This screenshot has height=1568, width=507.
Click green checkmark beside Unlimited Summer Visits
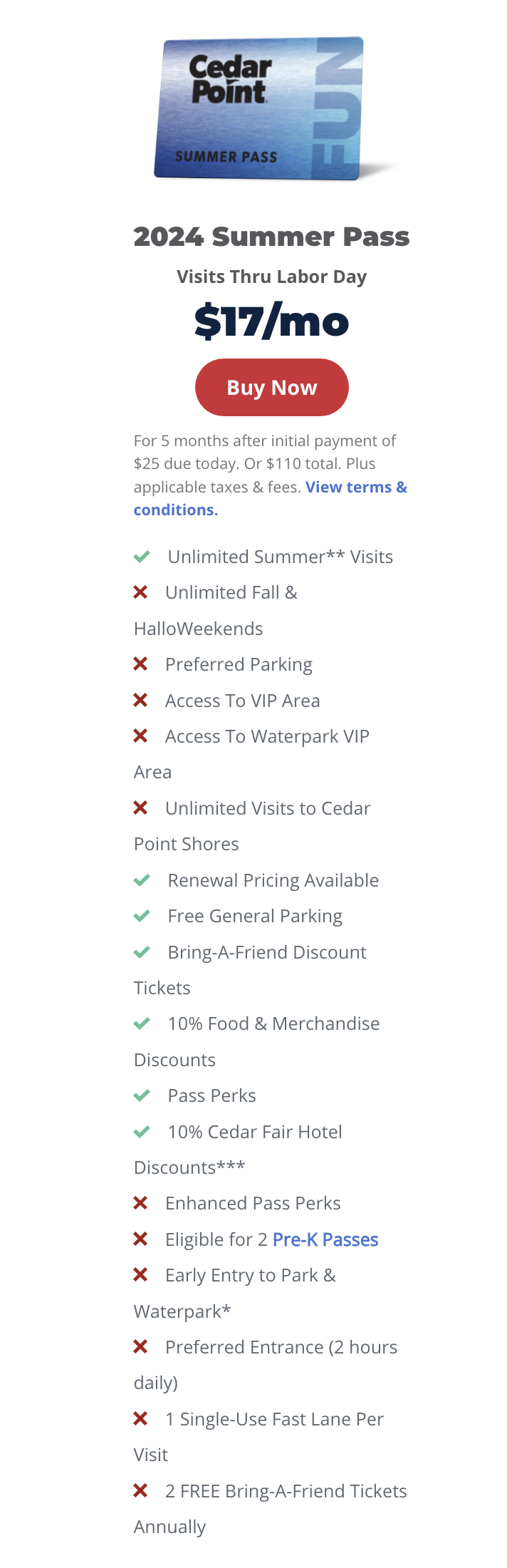pos(142,557)
